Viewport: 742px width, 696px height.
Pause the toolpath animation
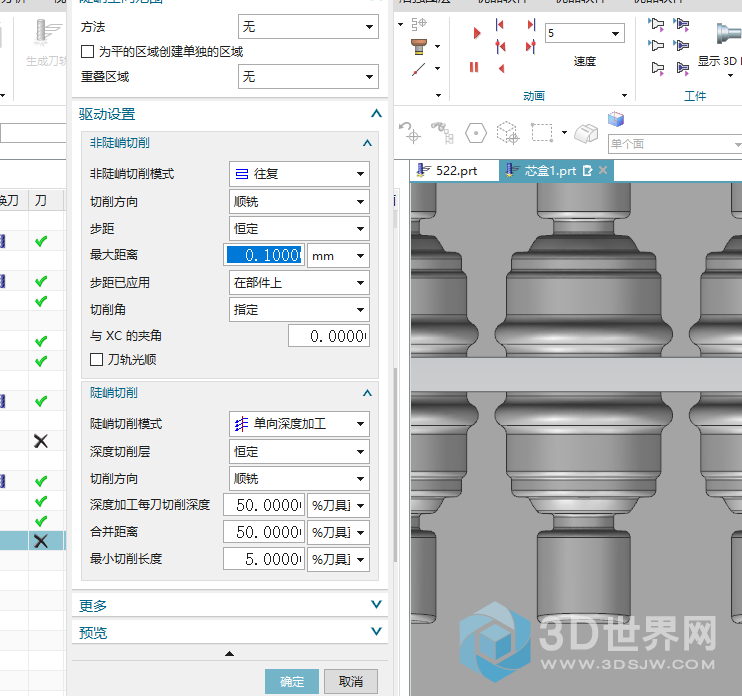coord(474,68)
